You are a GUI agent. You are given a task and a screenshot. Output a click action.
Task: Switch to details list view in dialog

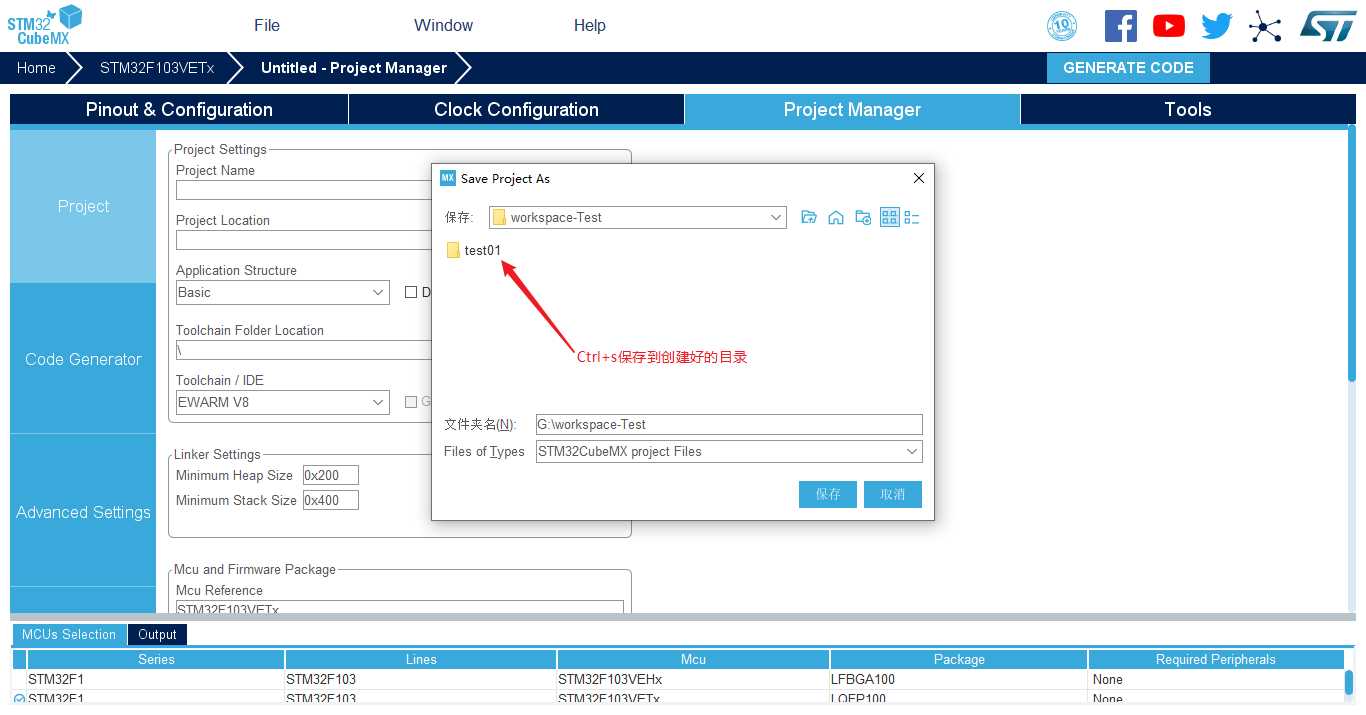click(x=911, y=217)
